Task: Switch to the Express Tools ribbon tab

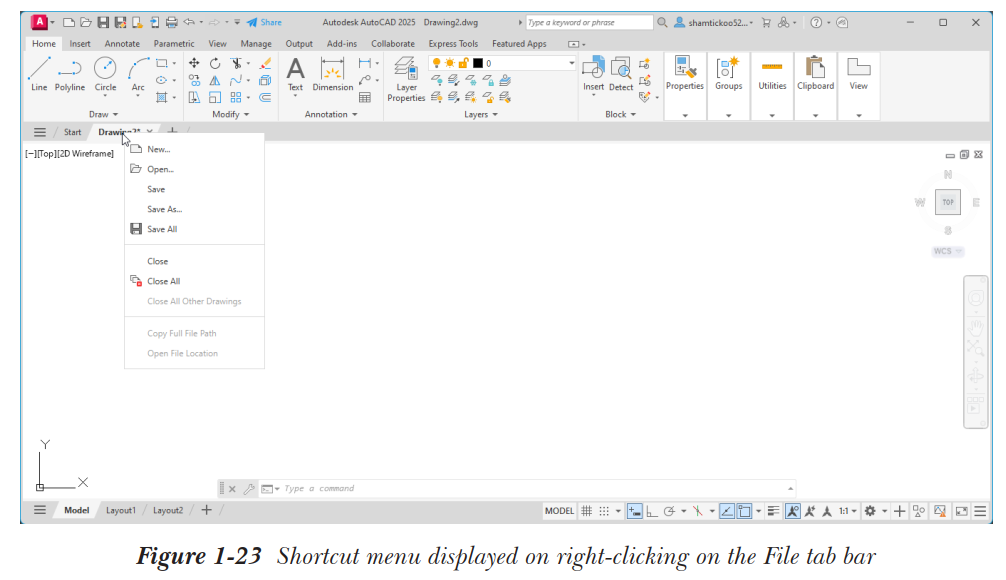Action: coord(453,44)
